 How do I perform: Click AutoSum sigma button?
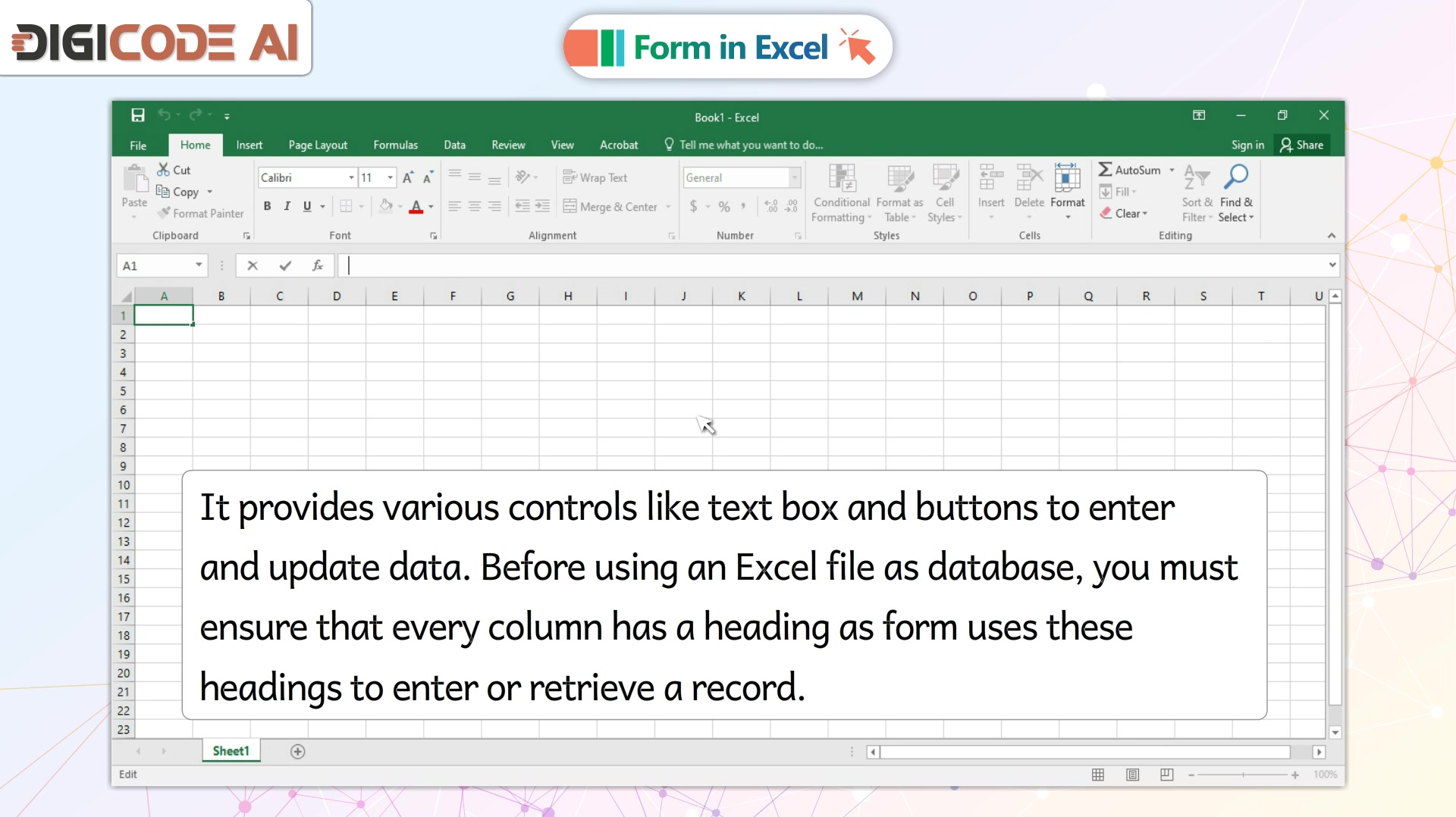(1129, 170)
